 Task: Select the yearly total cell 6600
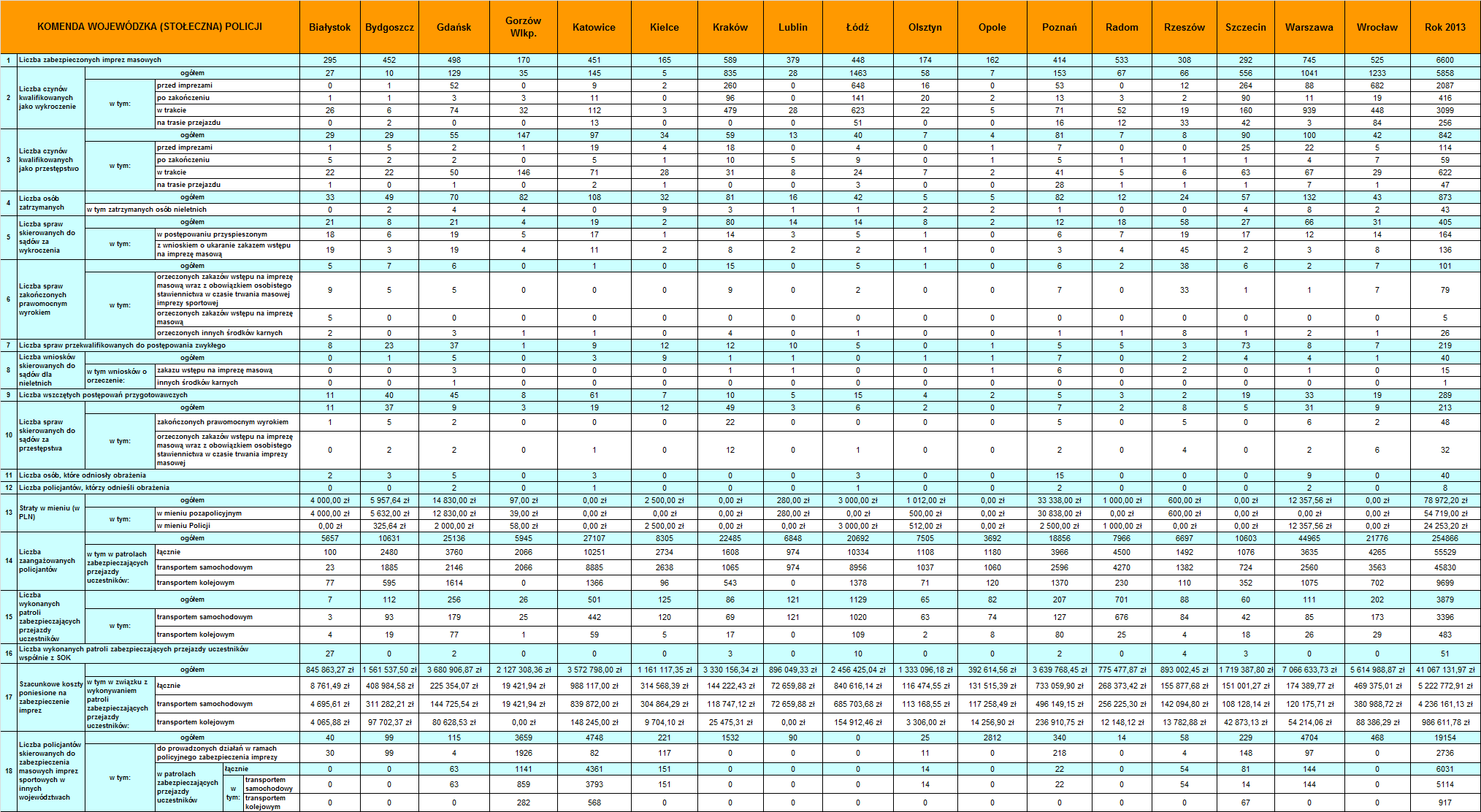(1445, 60)
